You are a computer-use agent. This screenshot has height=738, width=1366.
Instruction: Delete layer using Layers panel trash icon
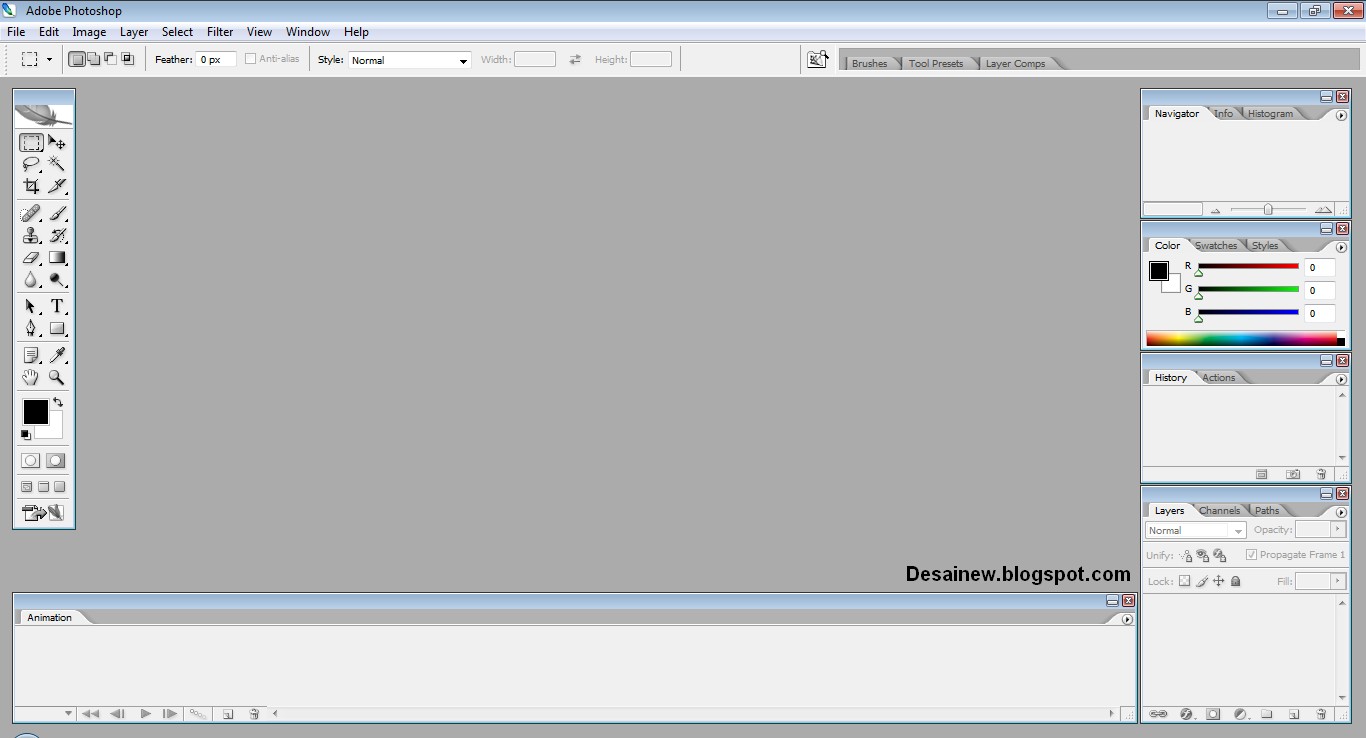tap(1321, 714)
